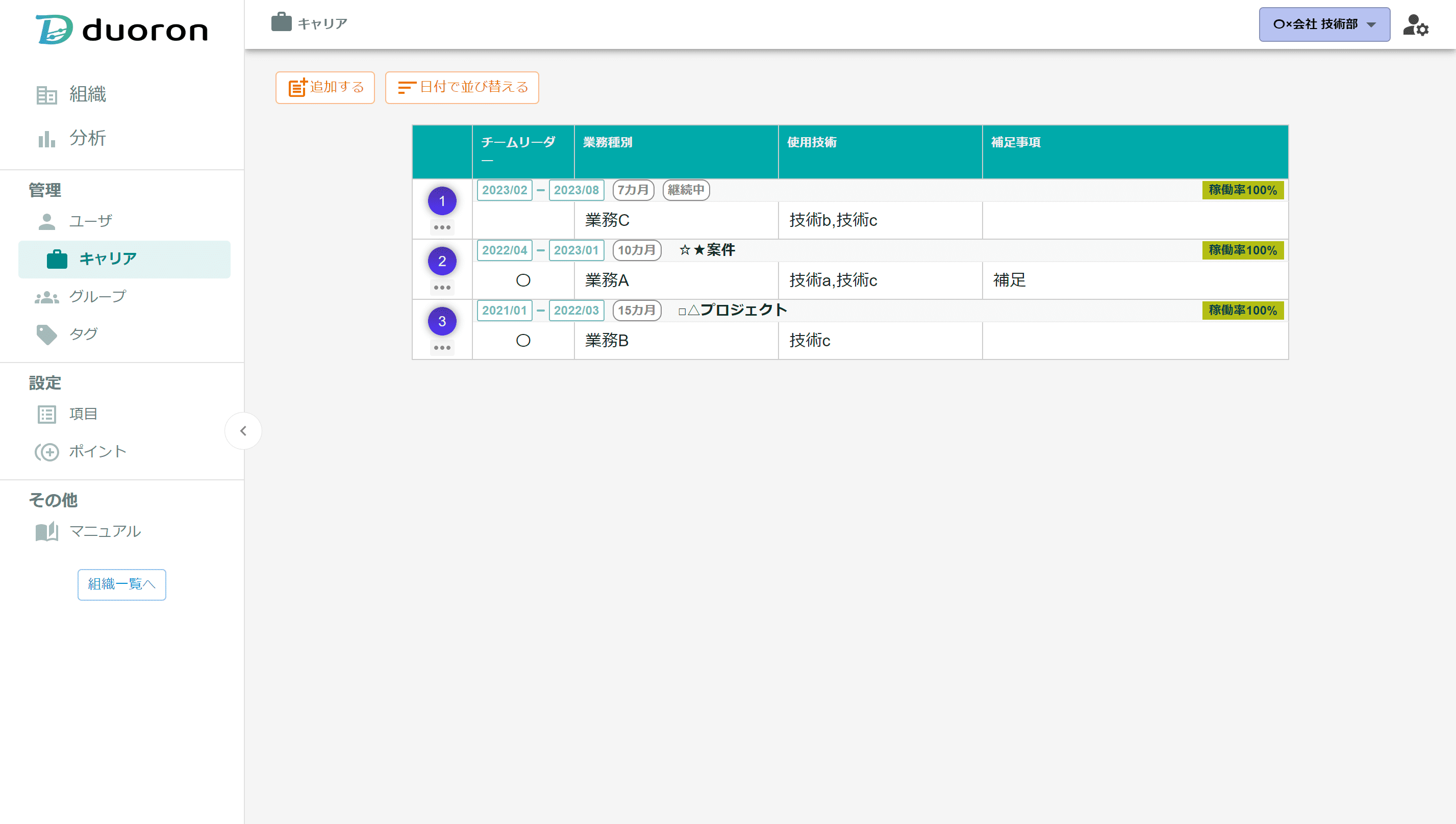
Task: Go to the タグ page
Action: tap(83, 334)
